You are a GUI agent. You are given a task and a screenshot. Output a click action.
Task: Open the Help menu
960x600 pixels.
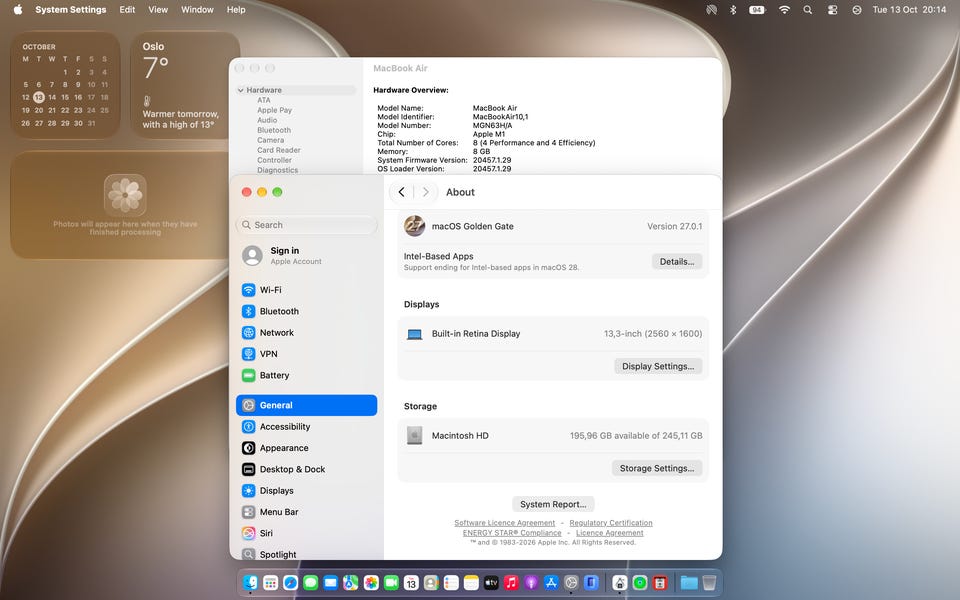[236, 10]
